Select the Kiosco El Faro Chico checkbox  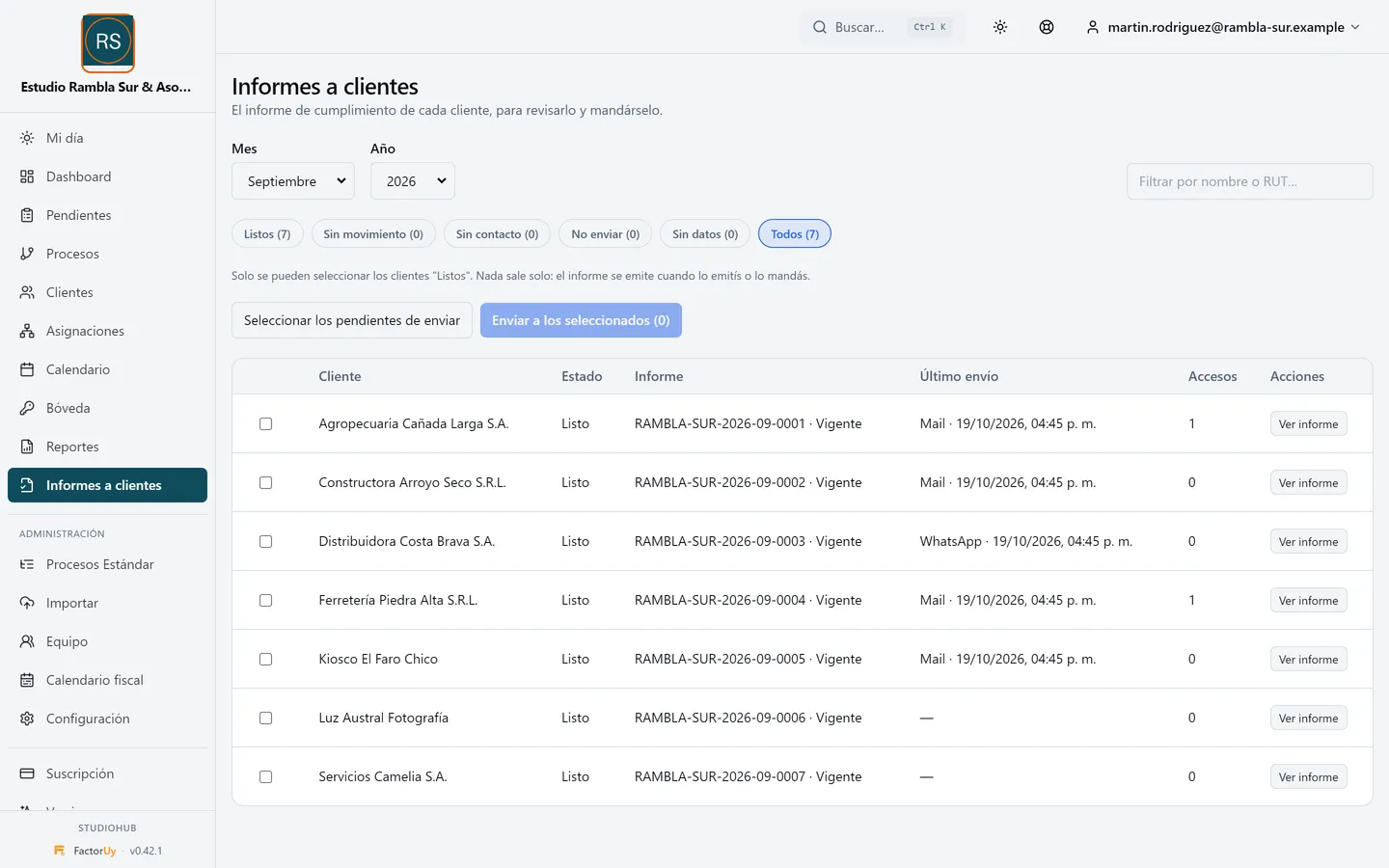(x=265, y=660)
